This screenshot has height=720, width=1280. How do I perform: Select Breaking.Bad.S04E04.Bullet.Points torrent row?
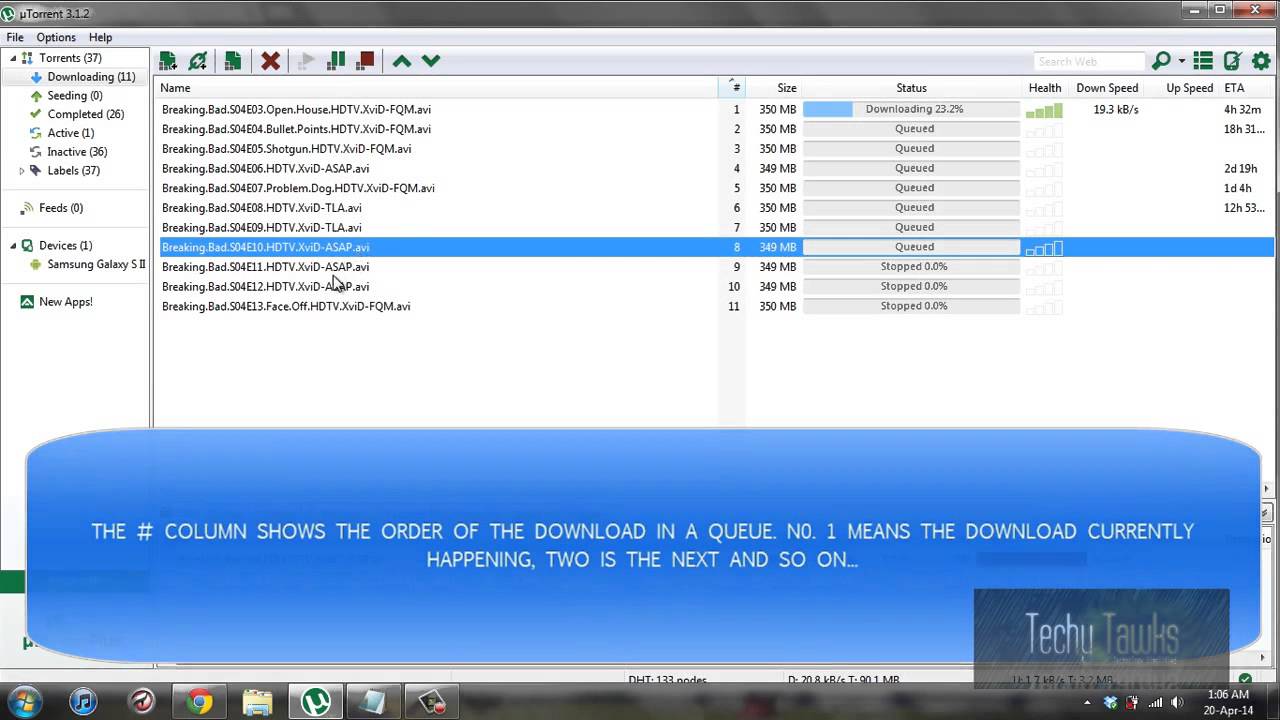[x=716, y=129]
